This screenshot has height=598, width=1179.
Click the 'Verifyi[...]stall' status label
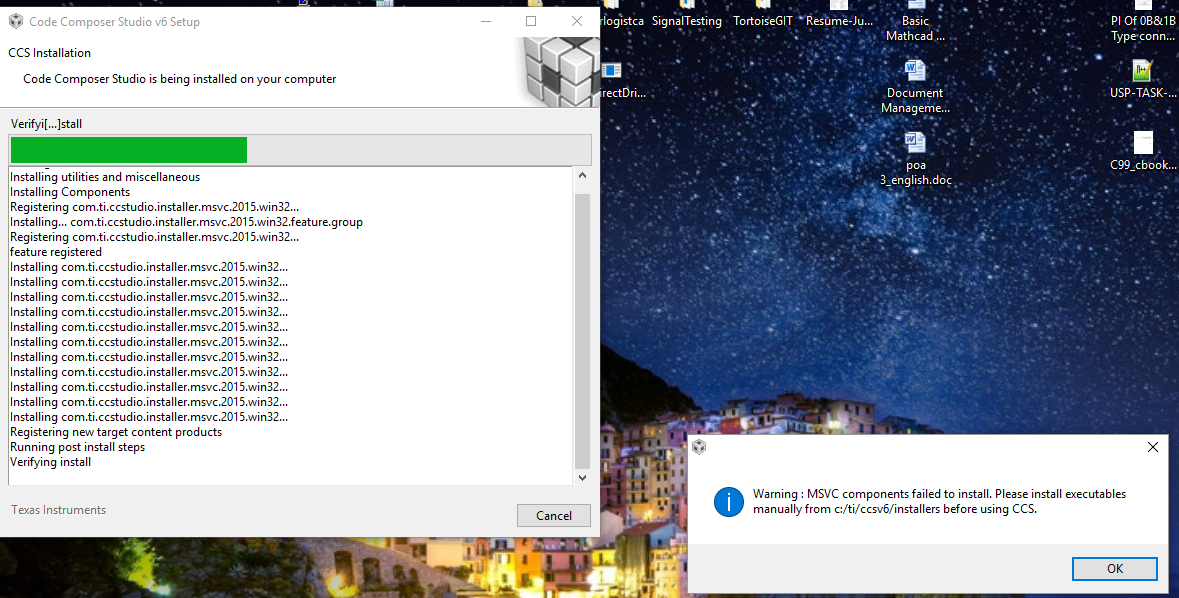coord(47,123)
